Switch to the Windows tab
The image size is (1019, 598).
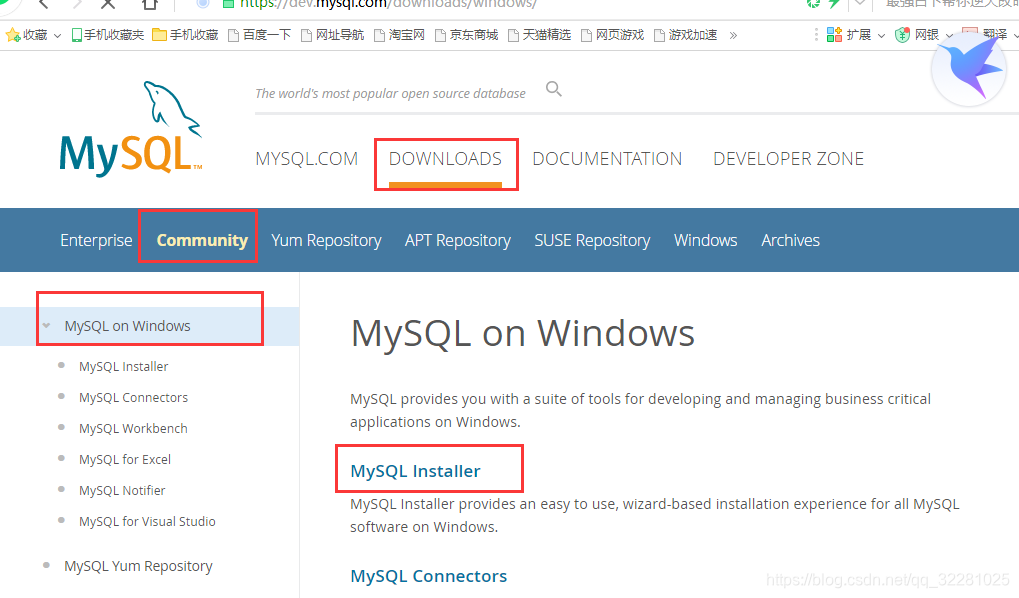[706, 240]
